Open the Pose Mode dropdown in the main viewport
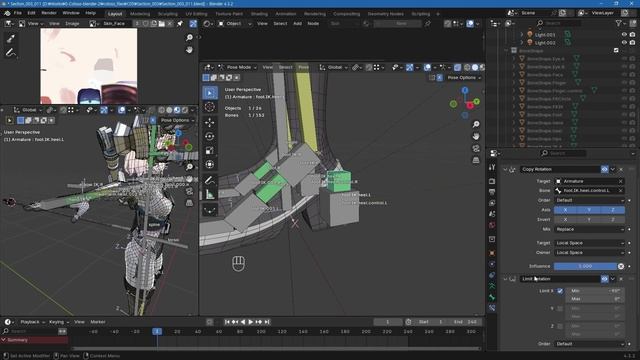 (237, 67)
